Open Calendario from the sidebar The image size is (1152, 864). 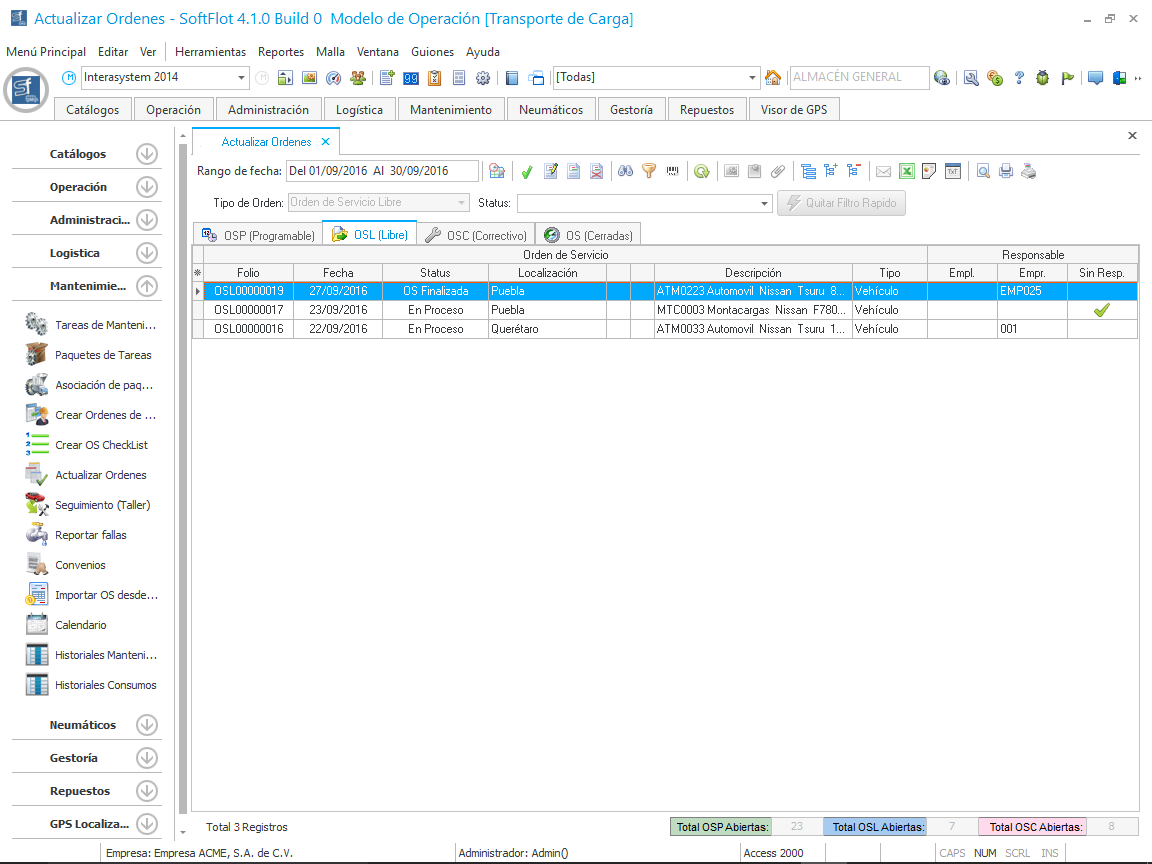[81, 625]
